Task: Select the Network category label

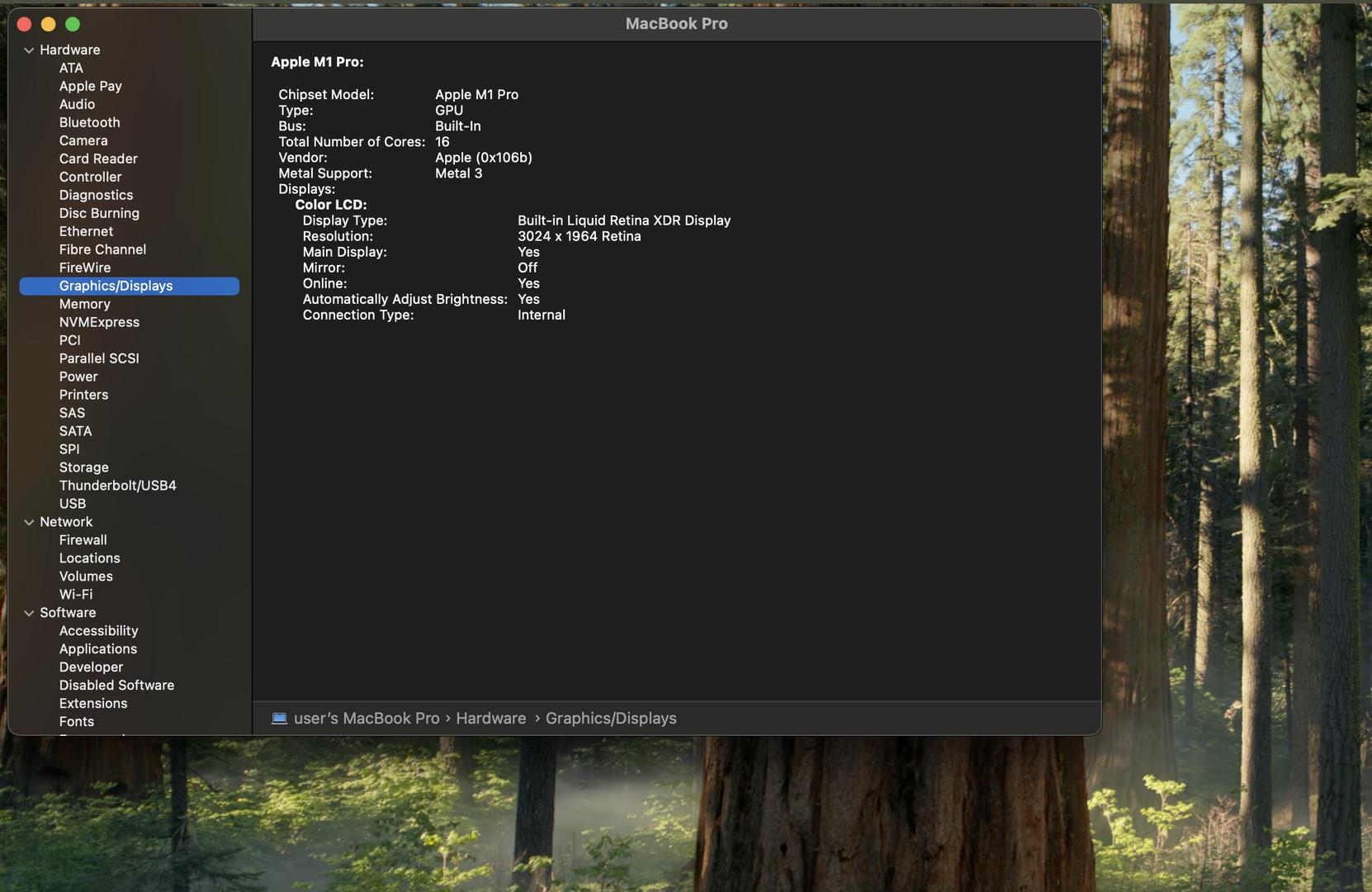Action: pyautogui.click(x=66, y=522)
